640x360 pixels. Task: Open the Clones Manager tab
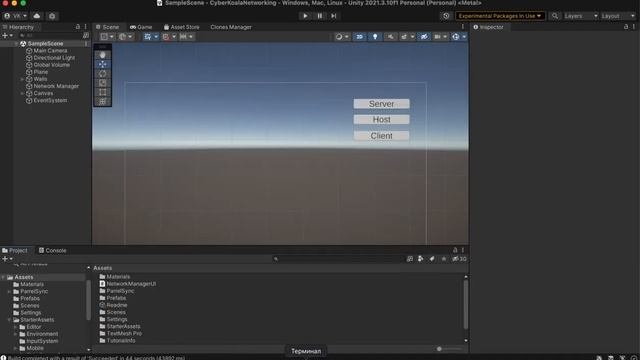tap(231, 27)
